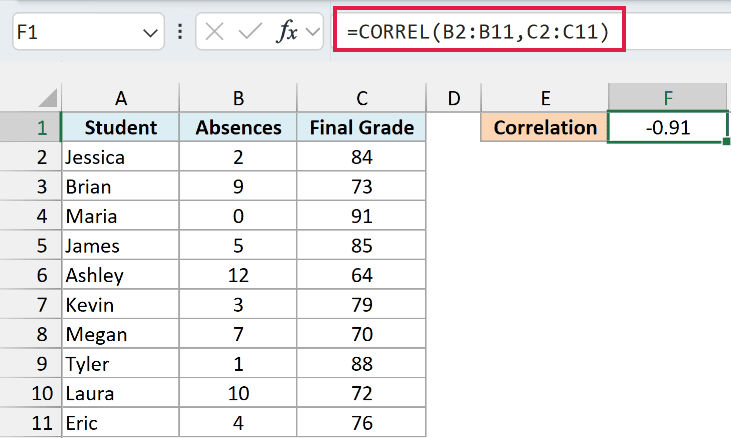Select Ashley's absences value 12

pyautogui.click(x=238, y=275)
